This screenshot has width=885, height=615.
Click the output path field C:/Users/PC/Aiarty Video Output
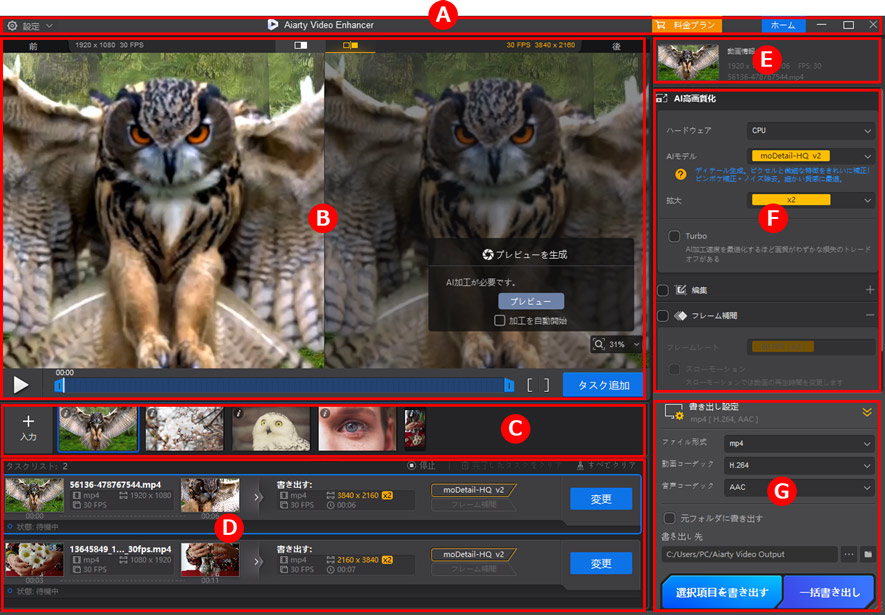(750, 554)
